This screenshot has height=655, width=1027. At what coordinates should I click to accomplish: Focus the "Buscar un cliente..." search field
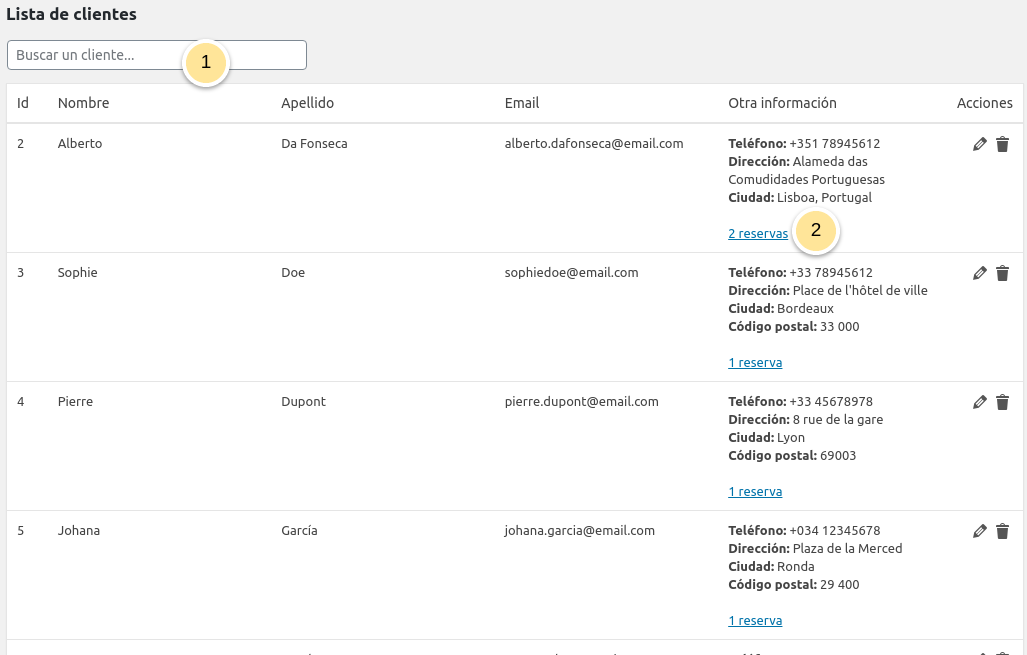[x=95, y=55]
